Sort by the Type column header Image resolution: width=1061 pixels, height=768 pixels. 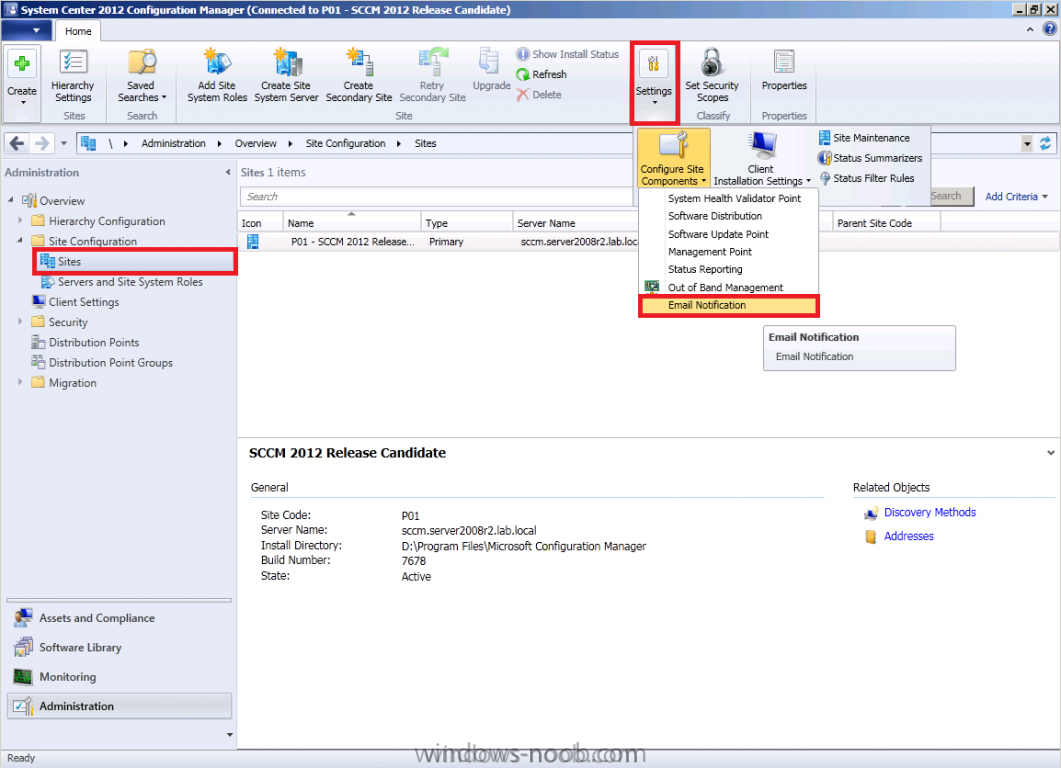point(467,223)
